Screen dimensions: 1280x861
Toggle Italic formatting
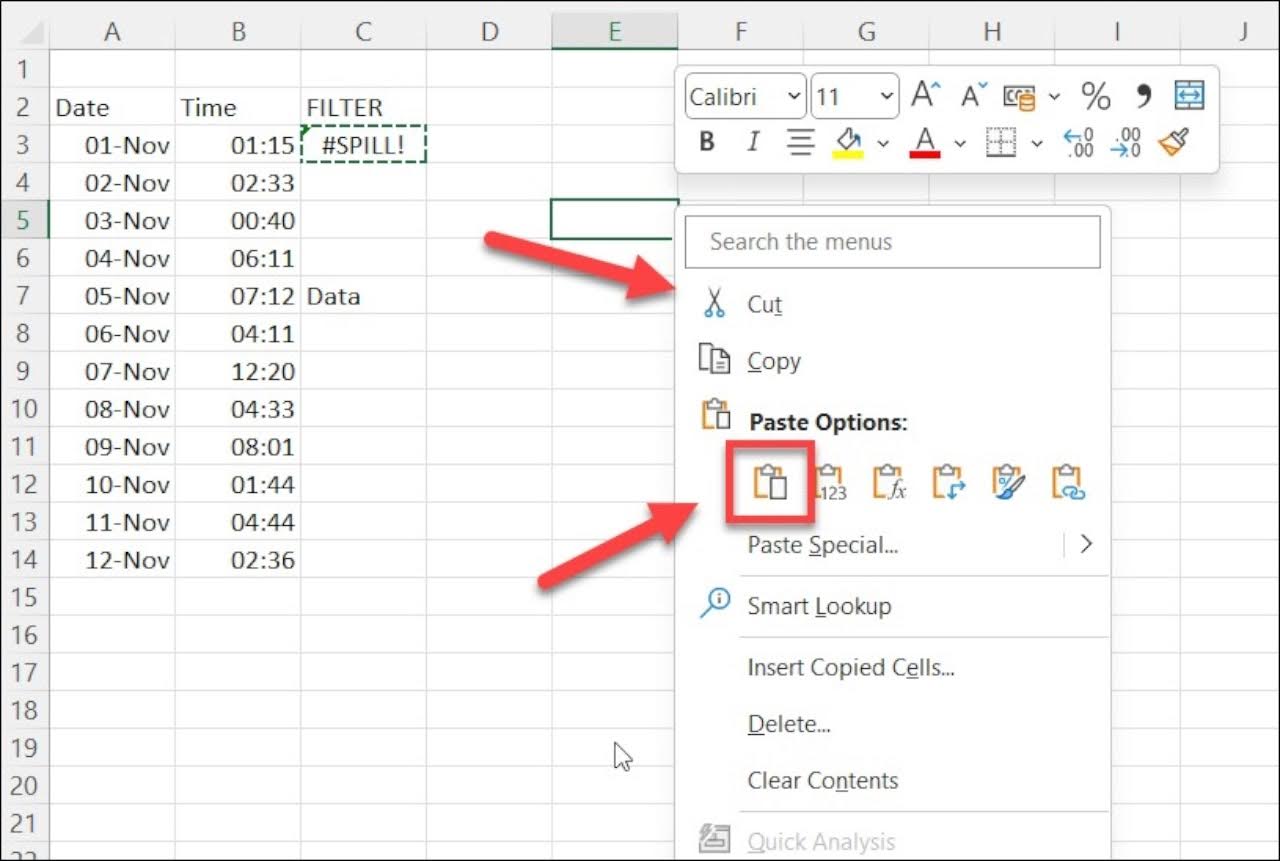click(753, 143)
